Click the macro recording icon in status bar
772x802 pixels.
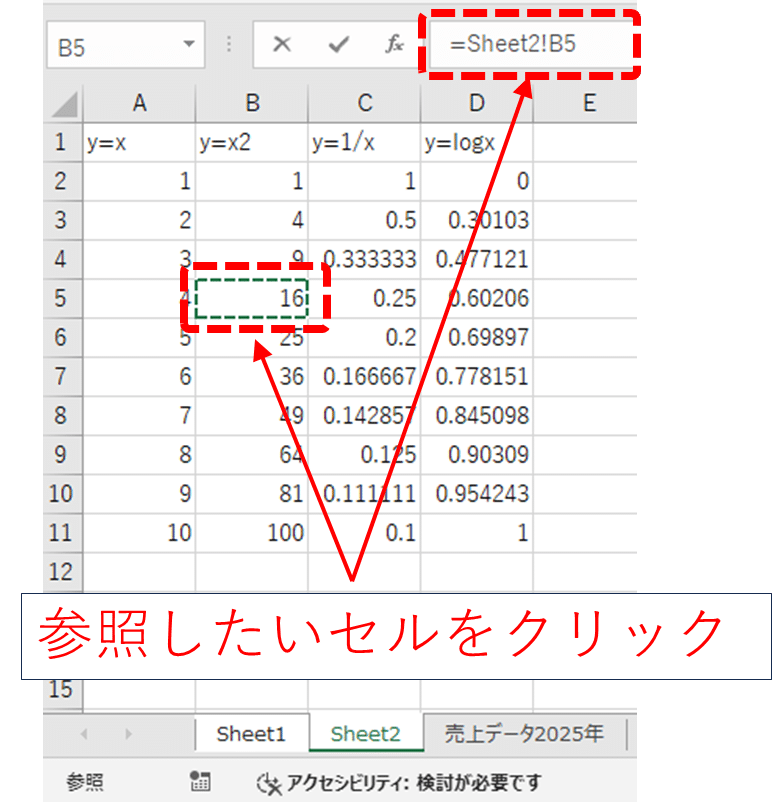pos(199,782)
